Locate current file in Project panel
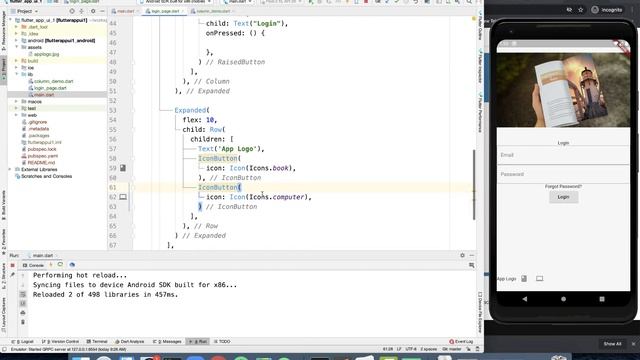 72,11
